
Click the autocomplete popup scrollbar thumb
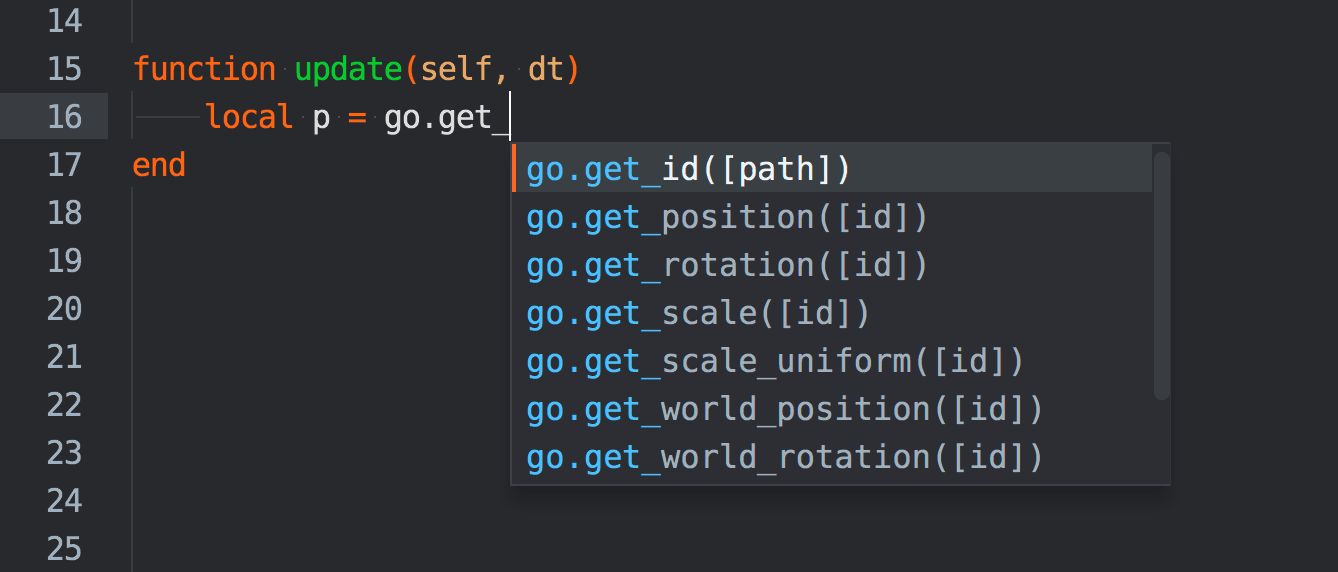[x=1161, y=275]
